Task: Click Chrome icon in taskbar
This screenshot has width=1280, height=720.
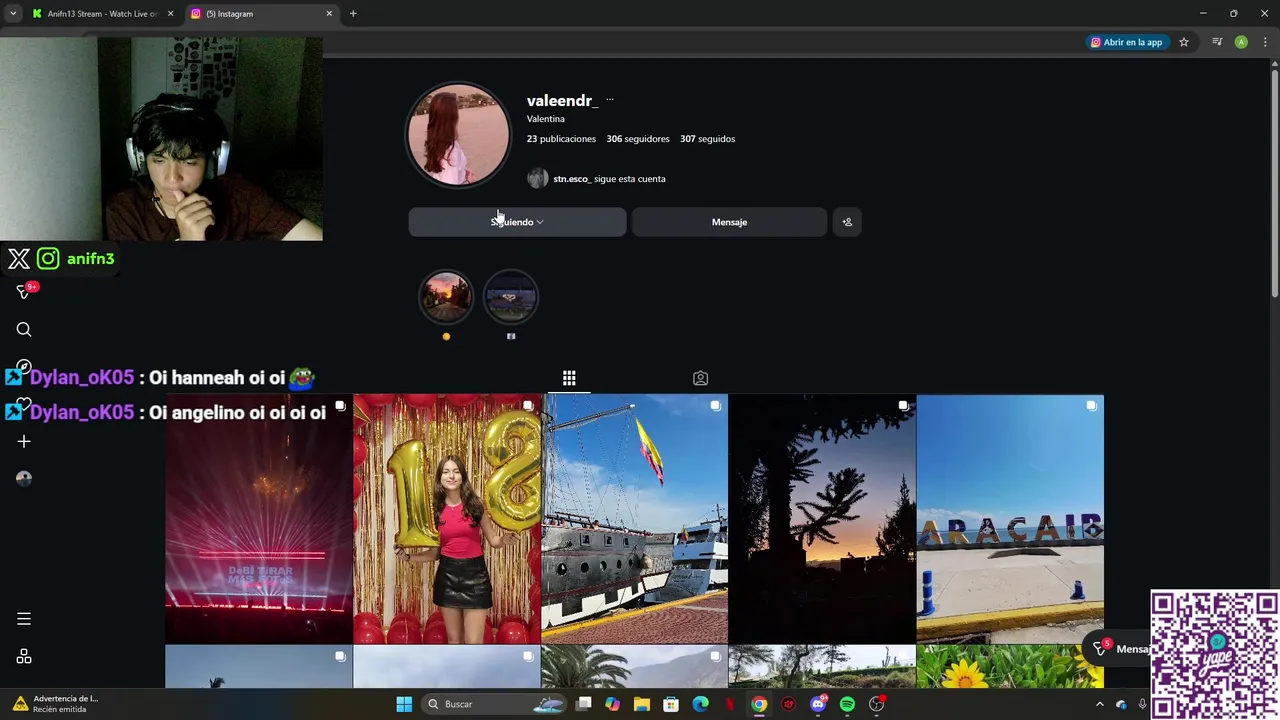Action: point(759,704)
